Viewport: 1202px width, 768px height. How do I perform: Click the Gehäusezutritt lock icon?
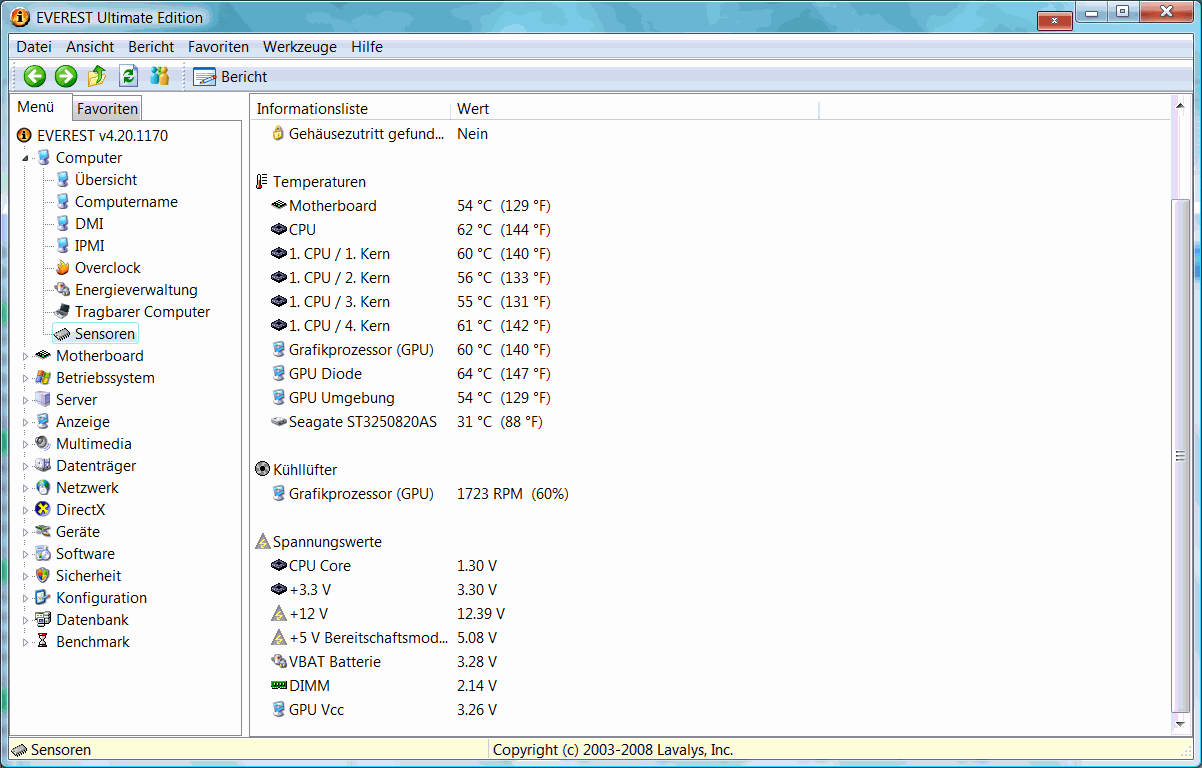tap(279, 134)
